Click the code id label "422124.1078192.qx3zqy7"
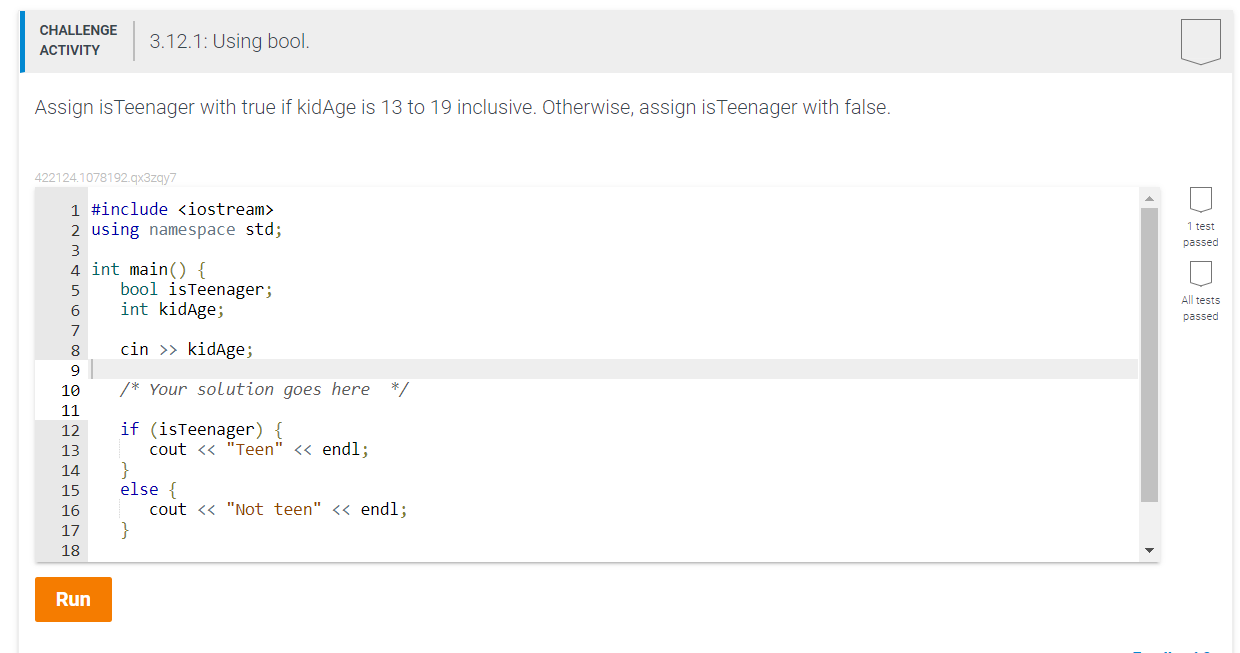The height and width of the screenshot is (653, 1240). pos(105,177)
